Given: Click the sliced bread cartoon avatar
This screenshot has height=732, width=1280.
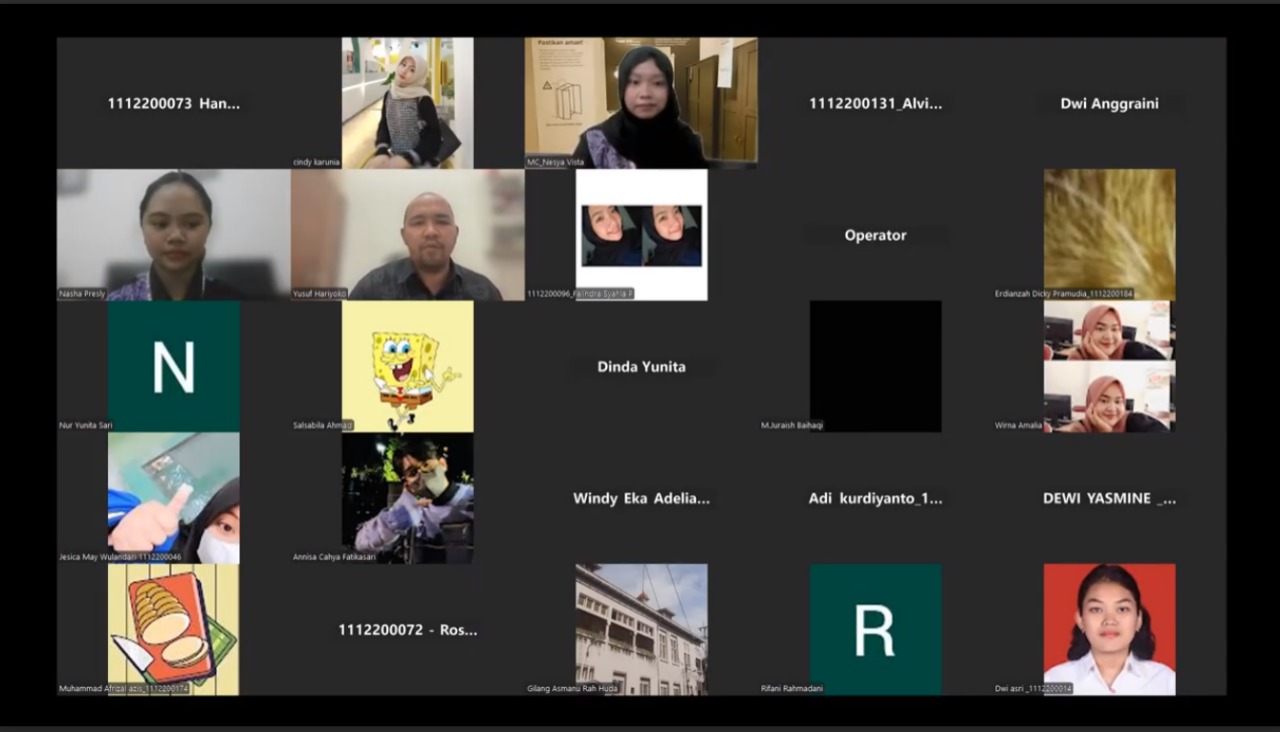Looking at the screenshot, I should (x=173, y=629).
